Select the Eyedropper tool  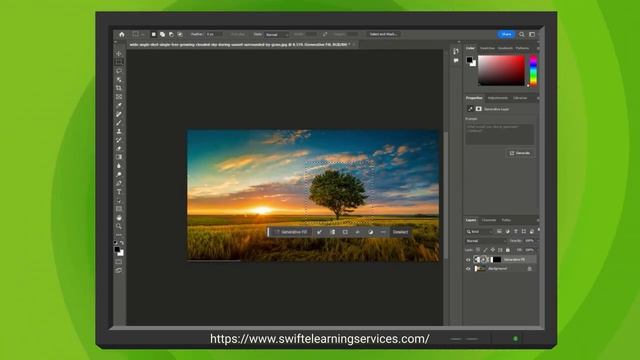click(x=119, y=105)
